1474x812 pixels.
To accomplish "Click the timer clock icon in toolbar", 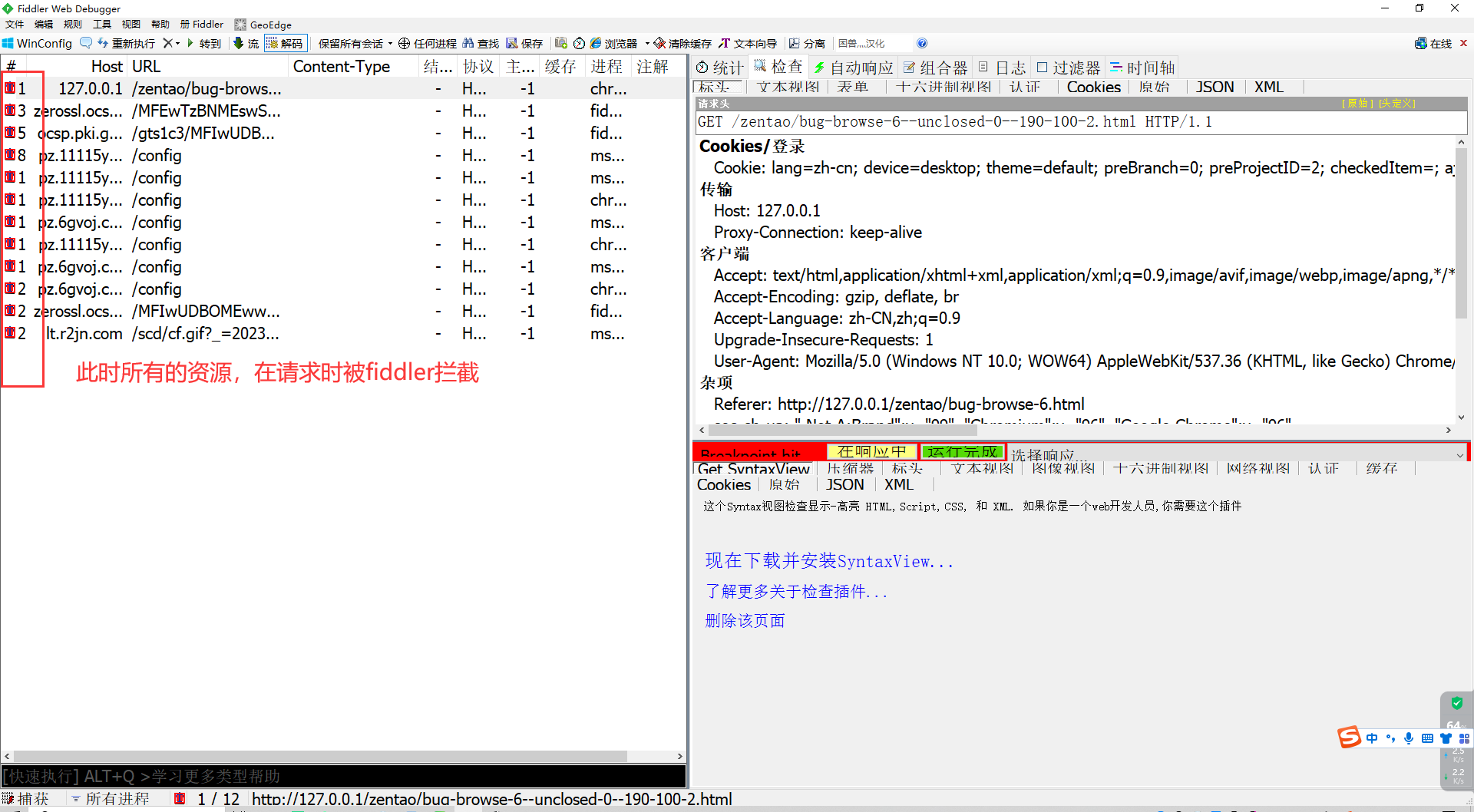I will point(580,43).
